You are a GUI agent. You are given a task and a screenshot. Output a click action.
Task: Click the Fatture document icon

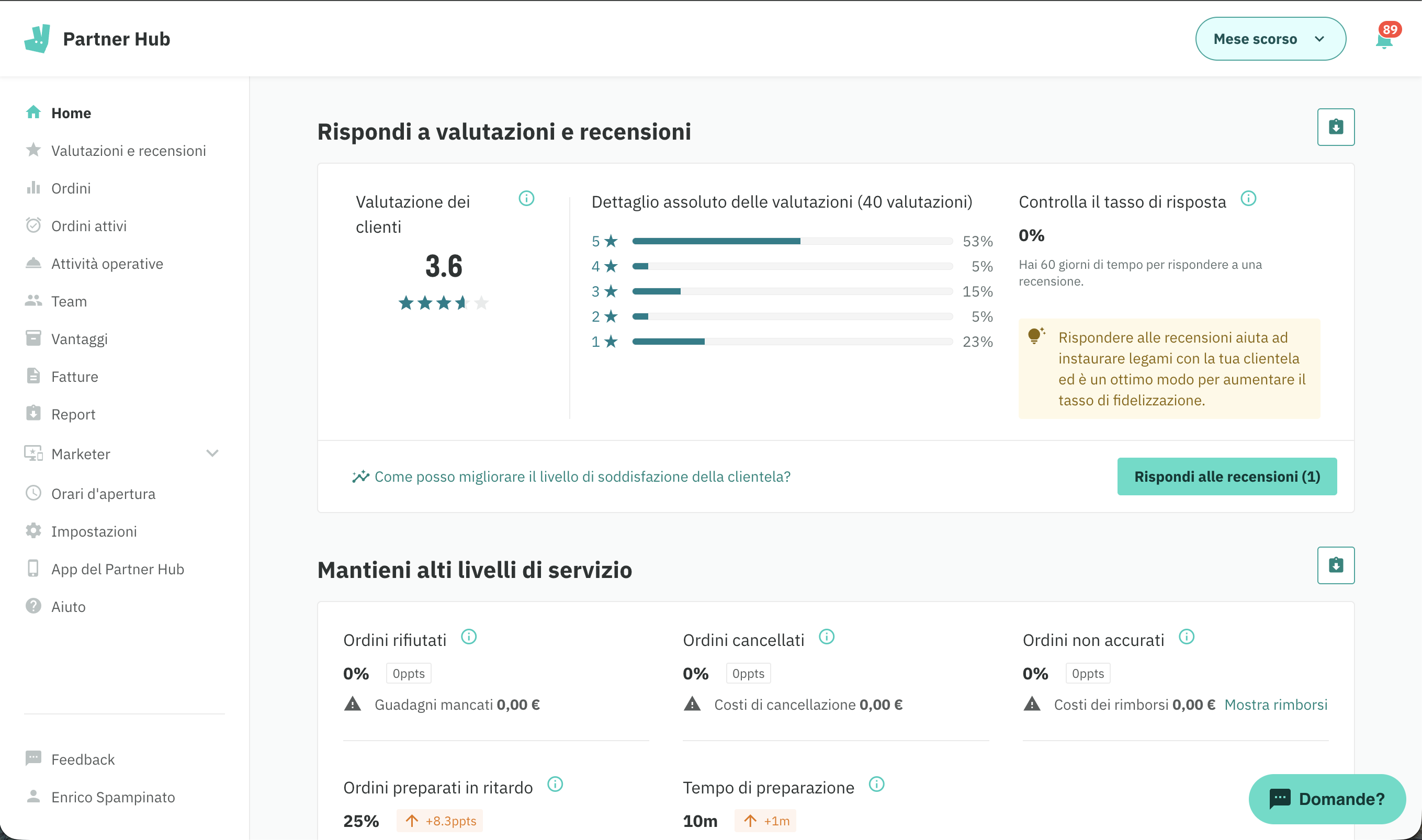pyautogui.click(x=33, y=376)
